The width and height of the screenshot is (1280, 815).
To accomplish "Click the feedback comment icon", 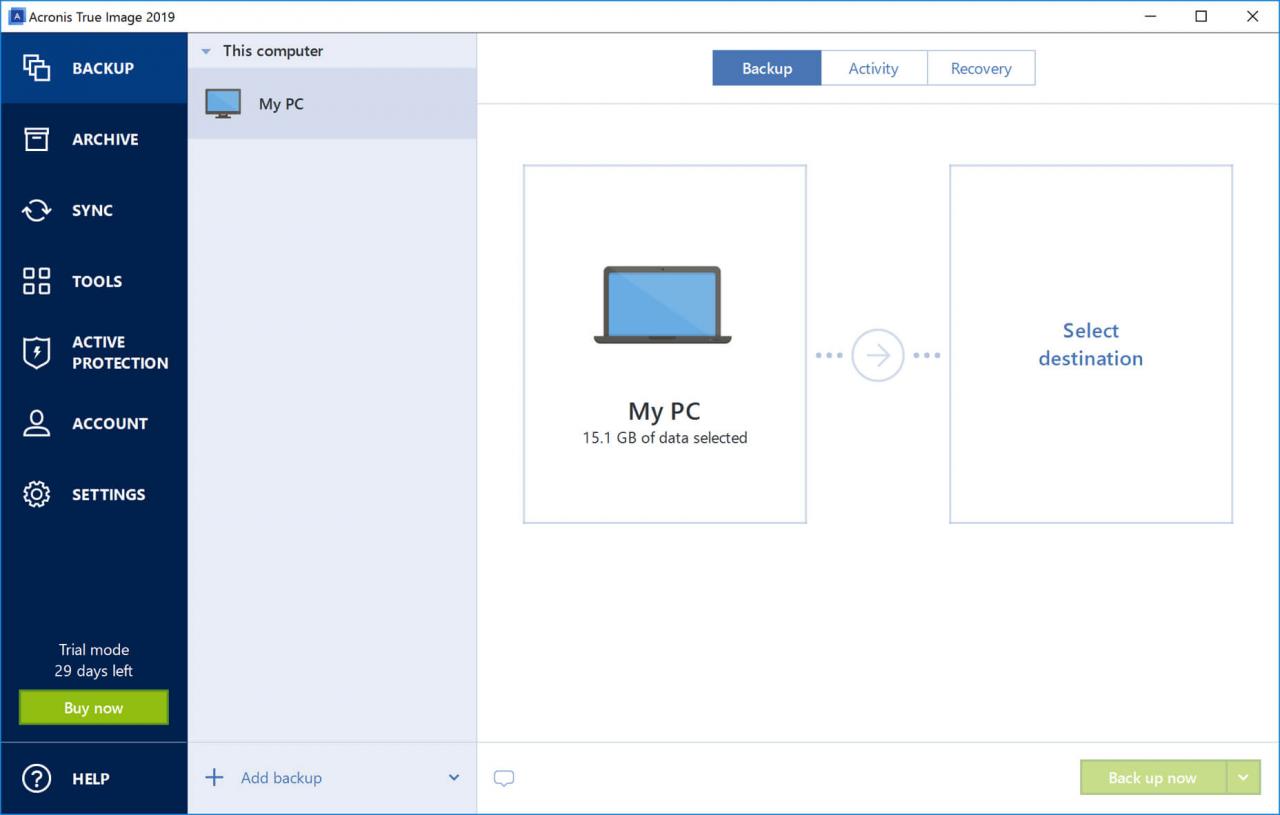I will point(504,777).
